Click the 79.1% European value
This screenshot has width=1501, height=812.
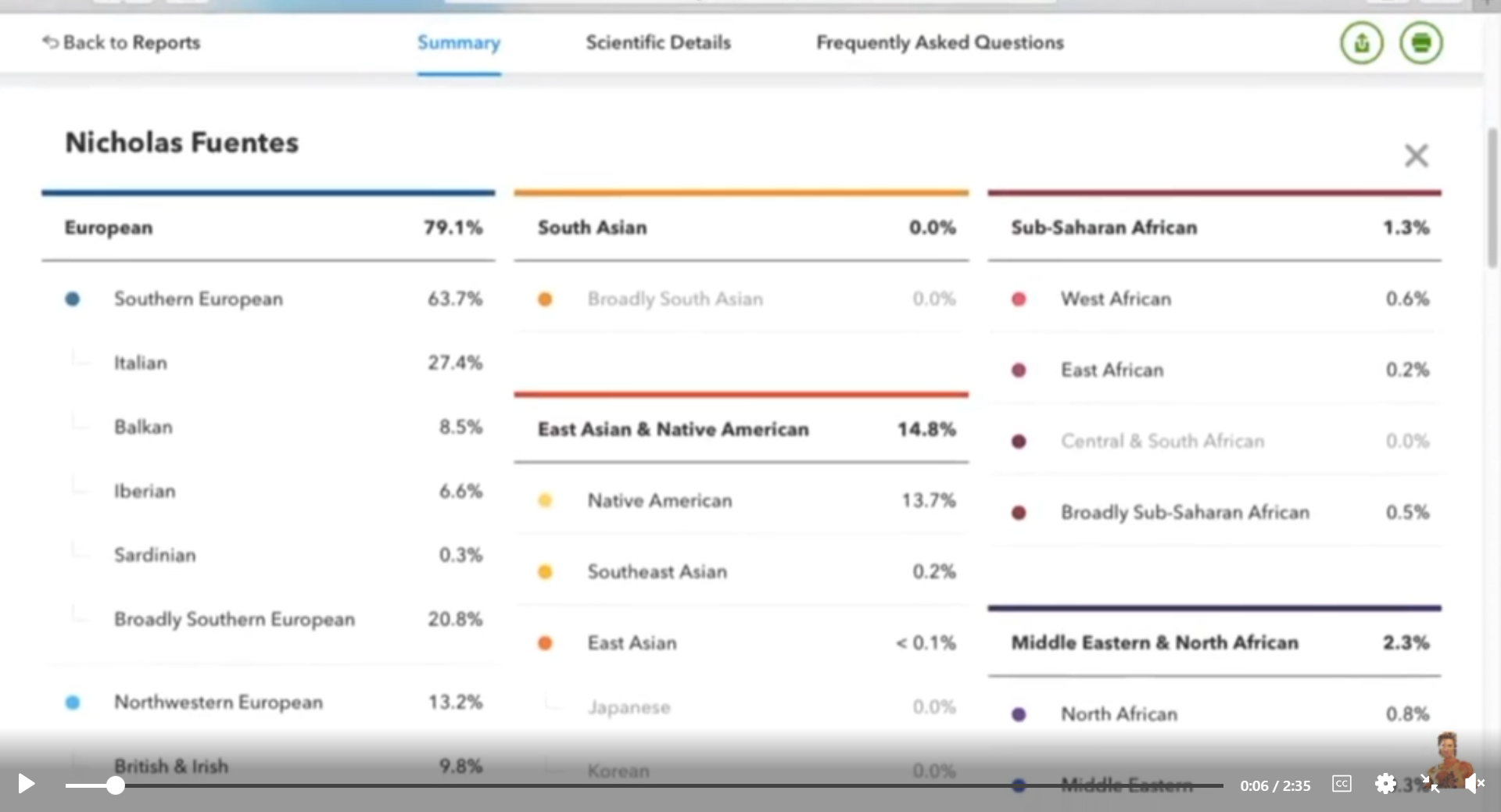tap(453, 227)
